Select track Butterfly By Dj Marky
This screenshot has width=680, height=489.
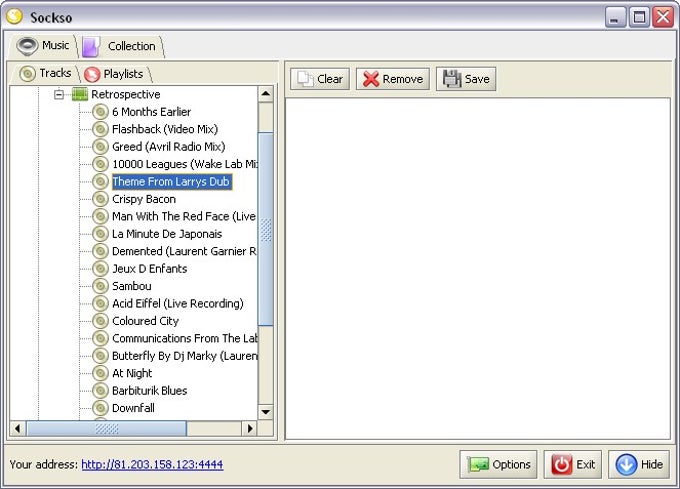185,355
